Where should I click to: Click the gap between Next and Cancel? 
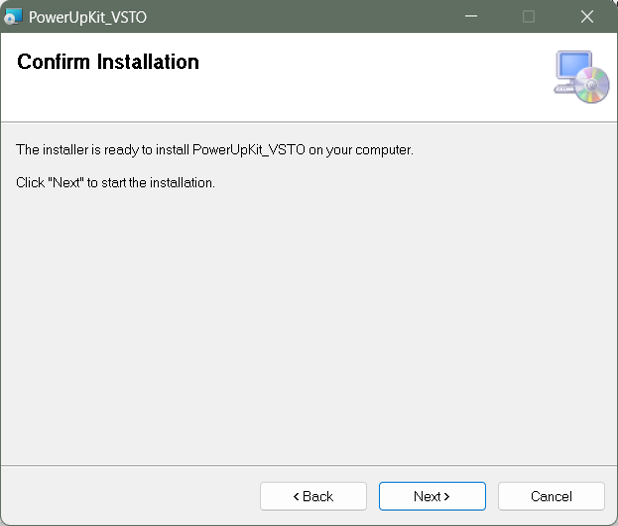point(492,496)
